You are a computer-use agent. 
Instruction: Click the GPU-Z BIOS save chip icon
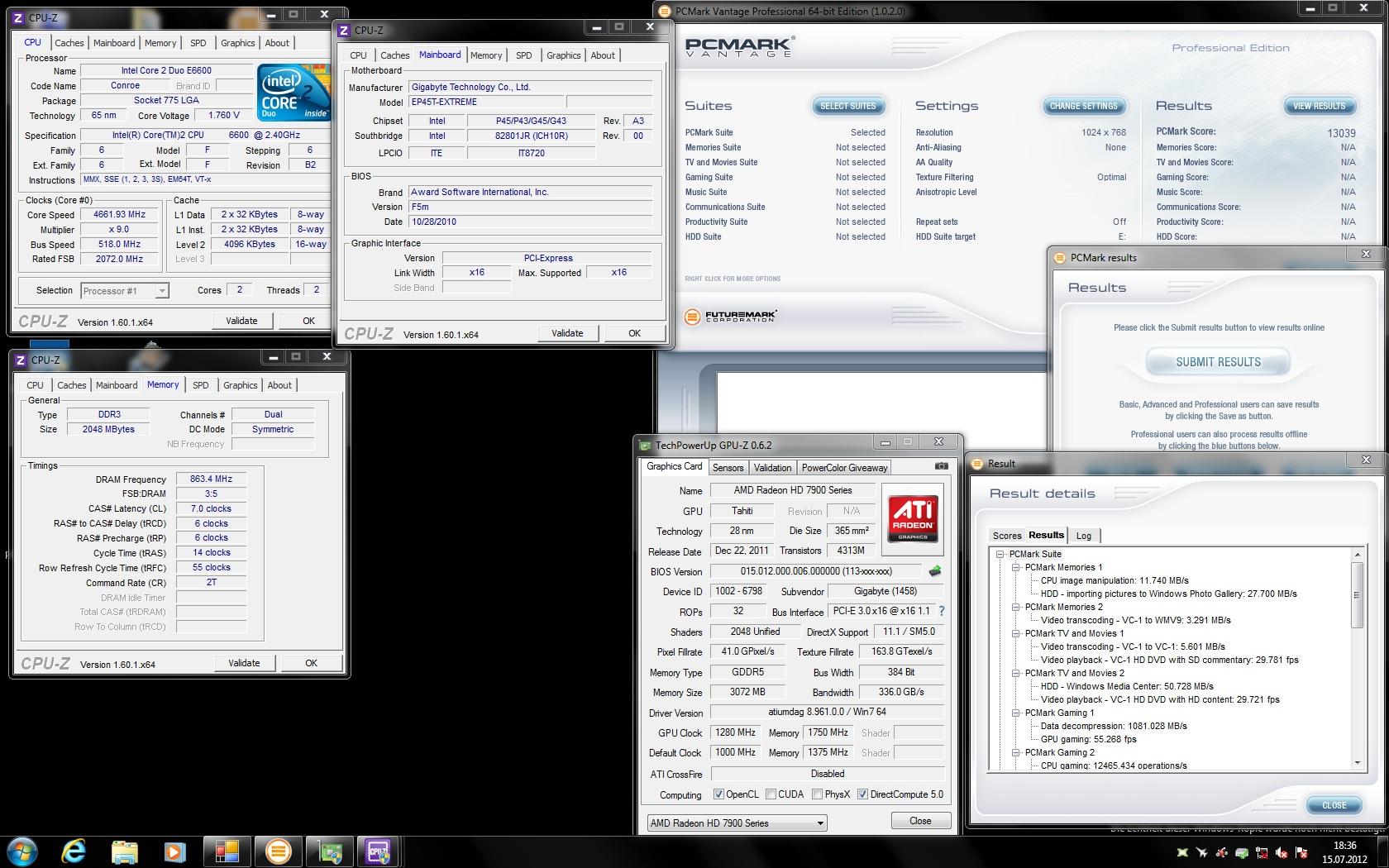(x=935, y=571)
